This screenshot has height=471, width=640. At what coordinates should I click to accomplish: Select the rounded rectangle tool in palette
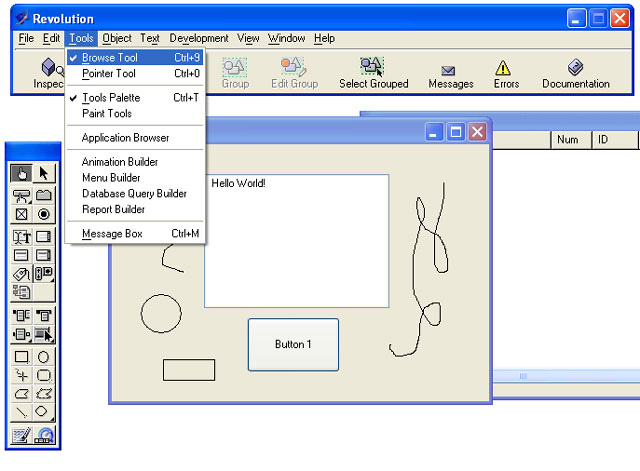pos(44,375)
